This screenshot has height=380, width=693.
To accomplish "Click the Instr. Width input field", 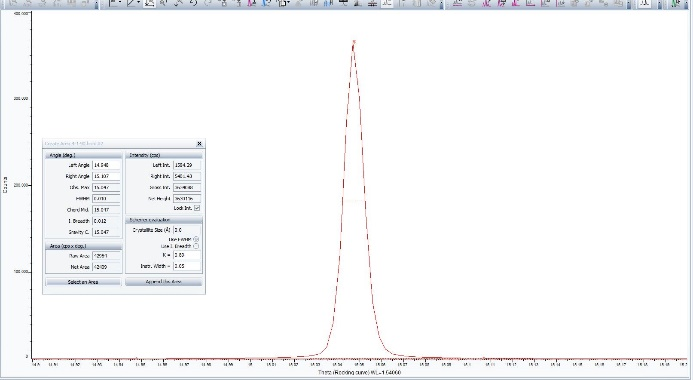I will click(x=187, y=266).
